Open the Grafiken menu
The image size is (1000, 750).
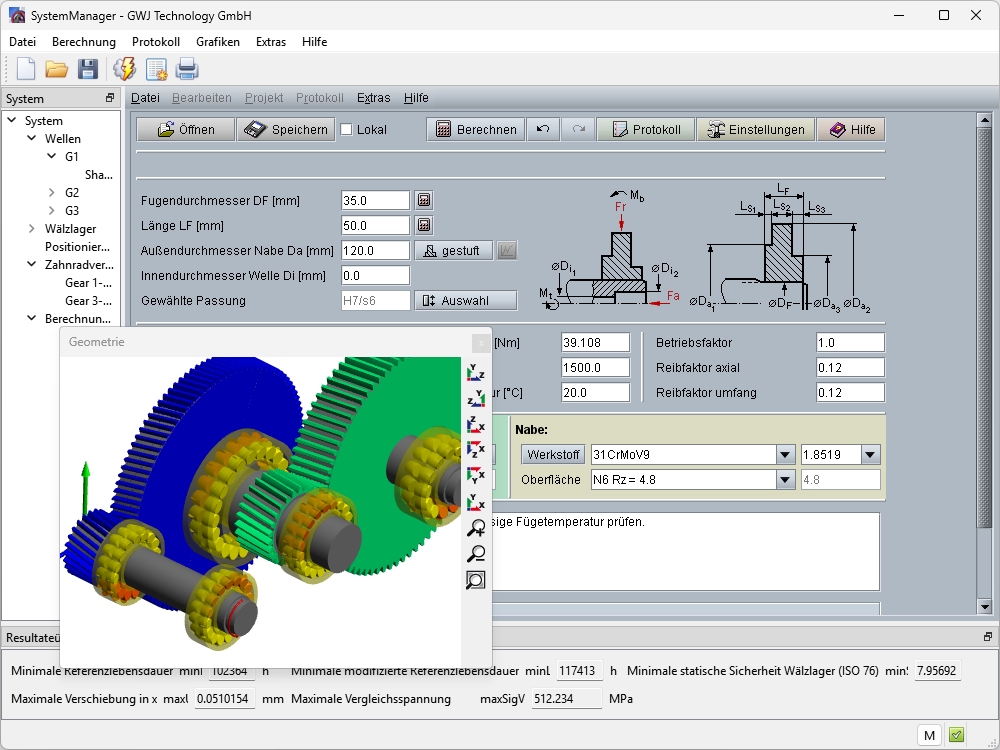pyautogui.click(x=218, y=42)
